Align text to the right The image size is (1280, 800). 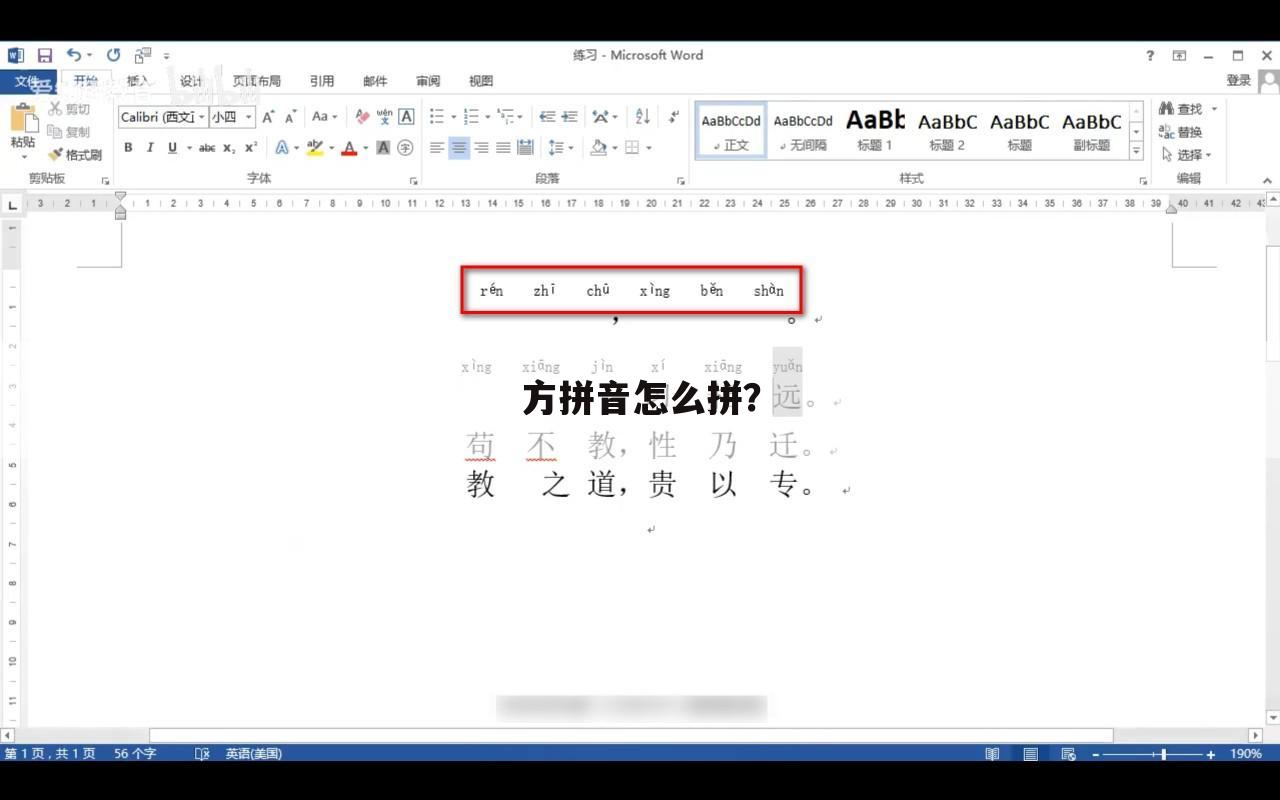tap(481, 148)
